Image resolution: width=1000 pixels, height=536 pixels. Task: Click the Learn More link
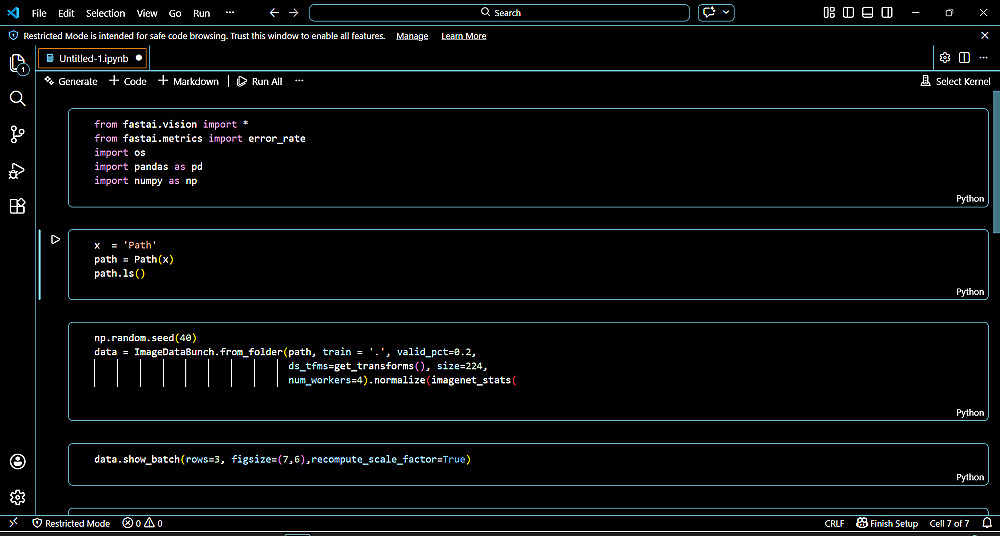463,36
